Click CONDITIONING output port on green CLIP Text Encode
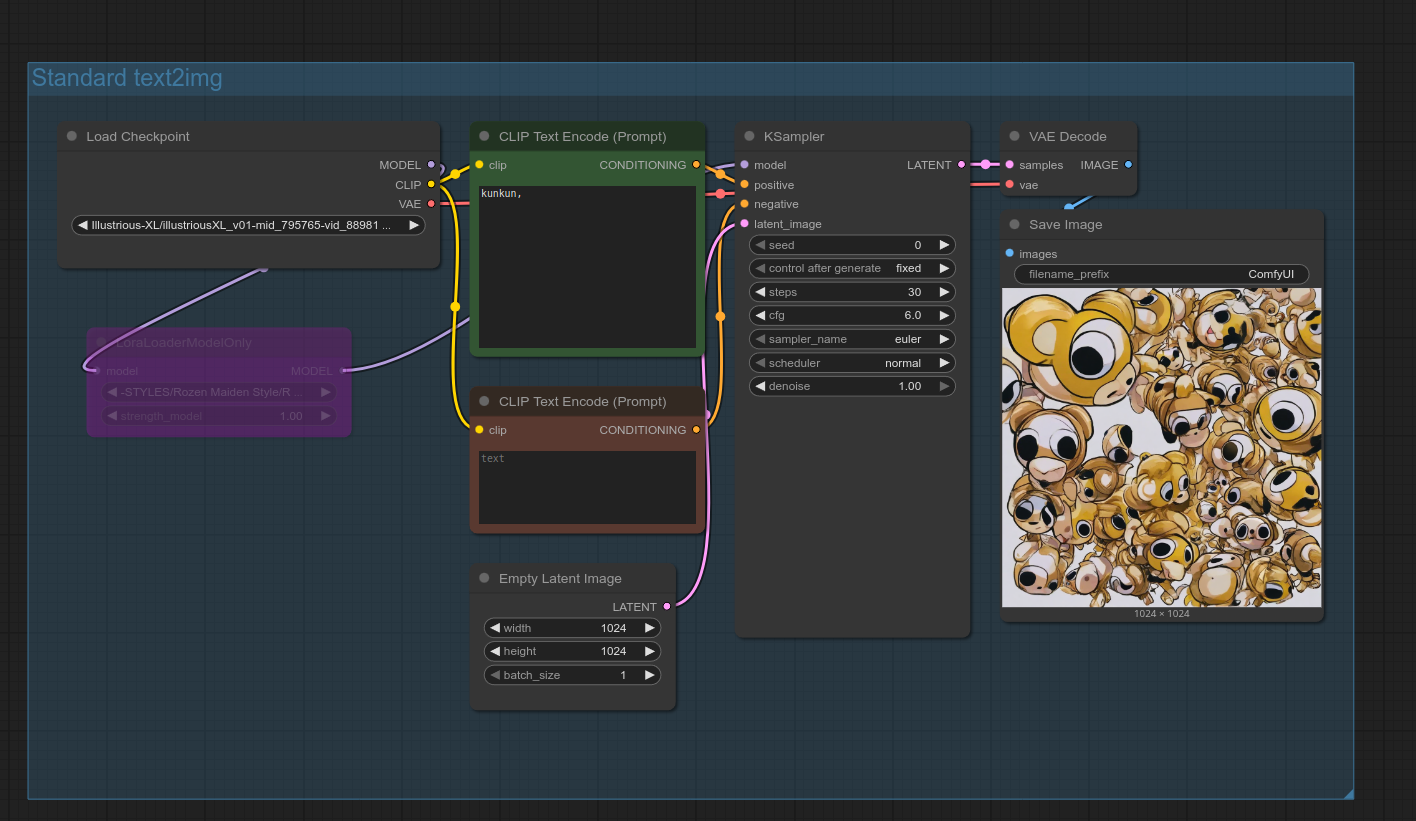This screenshot has width=1416, height=821. point(696,165)
